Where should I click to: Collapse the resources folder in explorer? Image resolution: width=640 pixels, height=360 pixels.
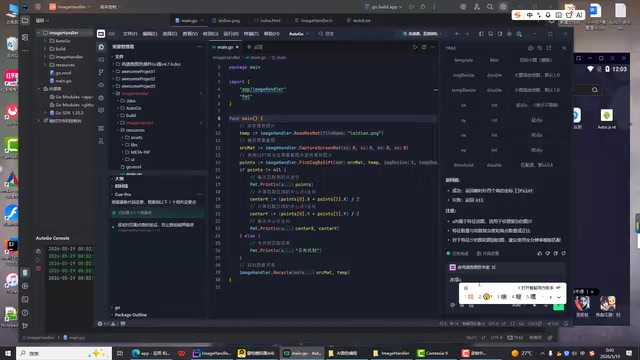(x=135, y=130)
